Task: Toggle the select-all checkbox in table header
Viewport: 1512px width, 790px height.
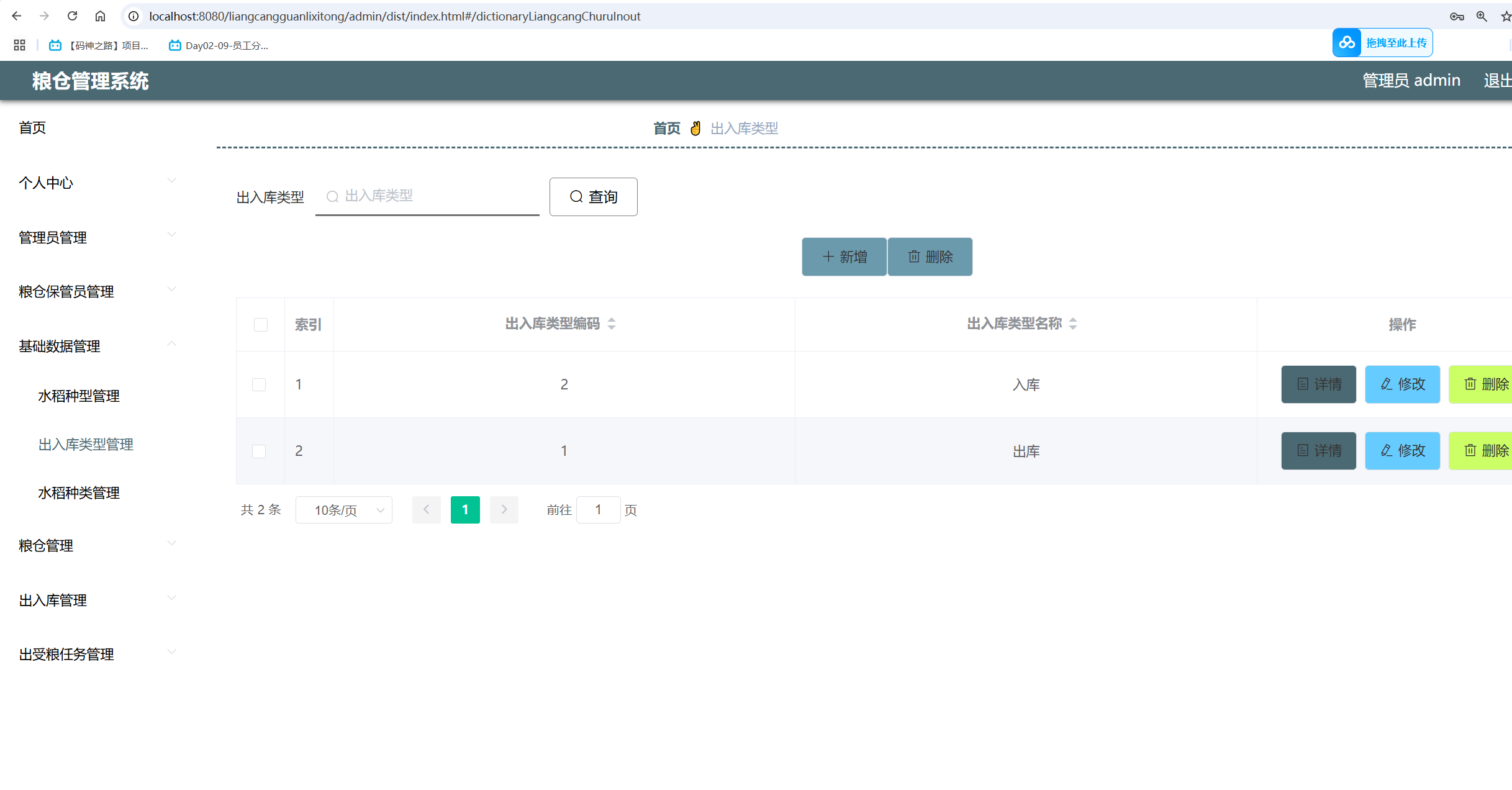Action: pyautogui.click(x=261, y=325)
